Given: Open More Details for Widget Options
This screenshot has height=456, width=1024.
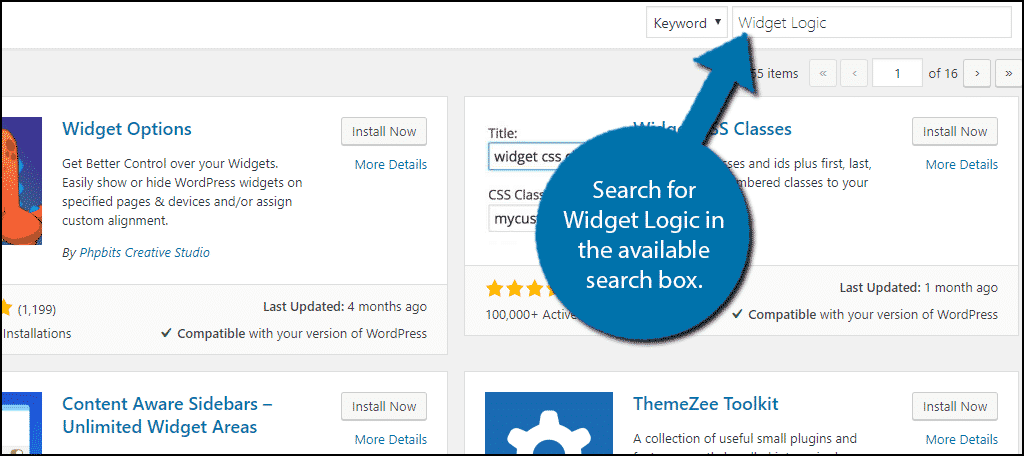Looking at the screenshot, I should 391,165.
